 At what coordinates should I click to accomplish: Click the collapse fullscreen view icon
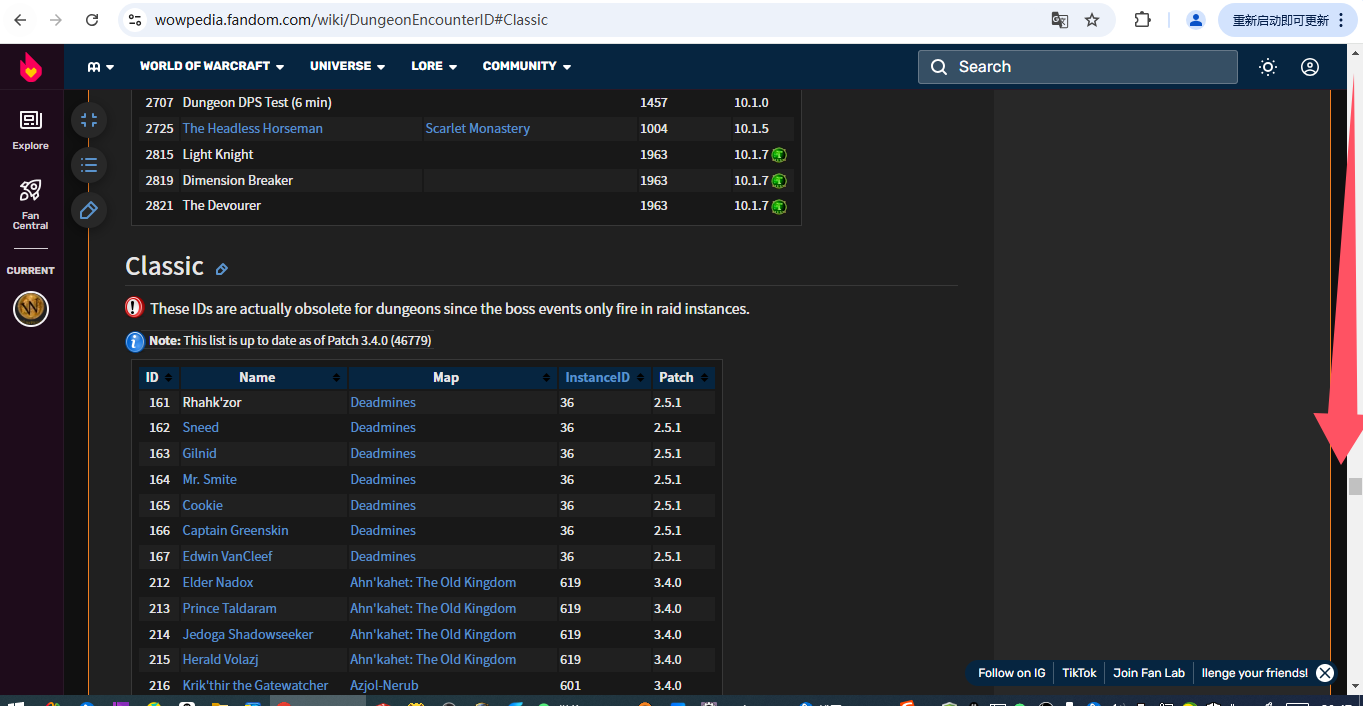89,120
